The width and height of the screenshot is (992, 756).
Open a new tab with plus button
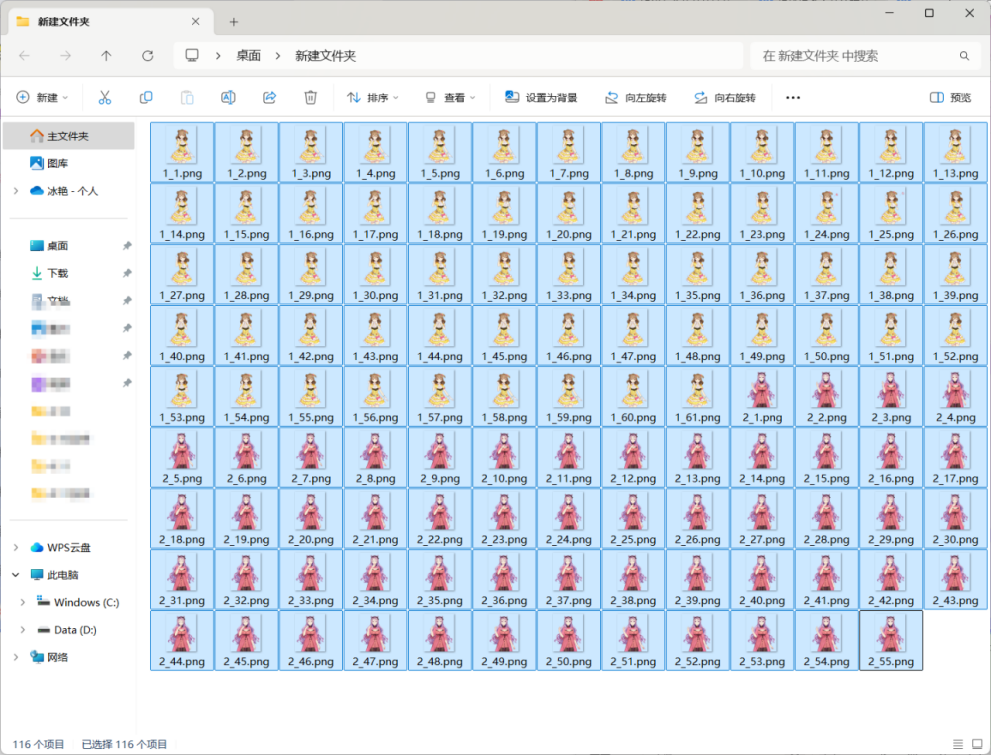[x=233, y=22]
